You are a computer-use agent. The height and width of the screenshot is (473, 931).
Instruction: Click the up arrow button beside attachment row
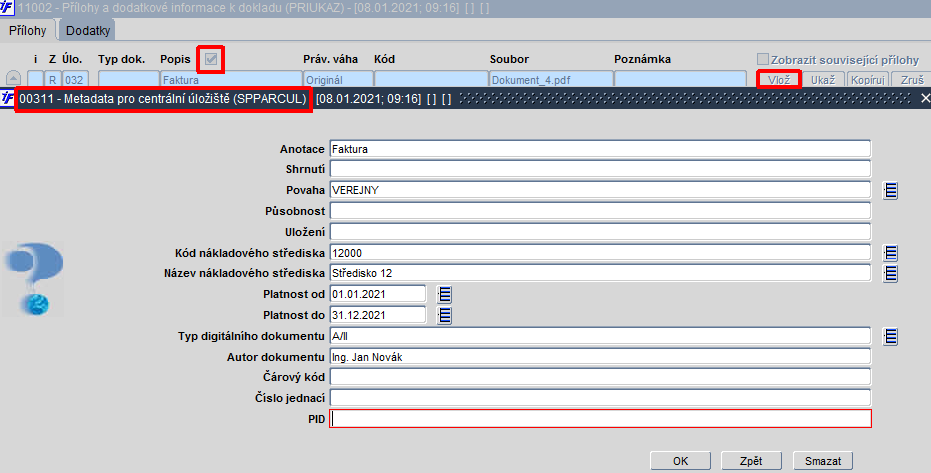pyautogui.click(x=13, y=78)
